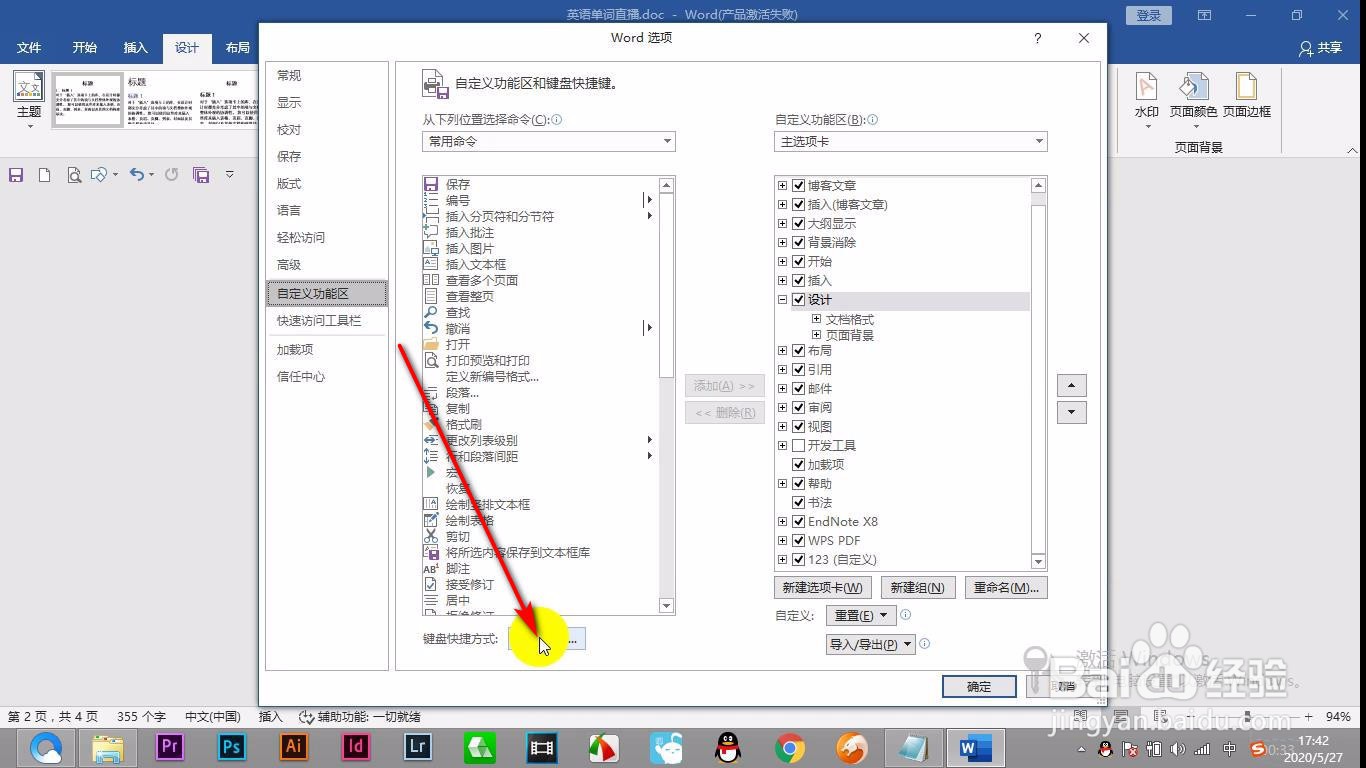Click the scroll-down arrow of the commands list scrollbar
Screen dimensions: 1366x768
click(x=667, y=605)
